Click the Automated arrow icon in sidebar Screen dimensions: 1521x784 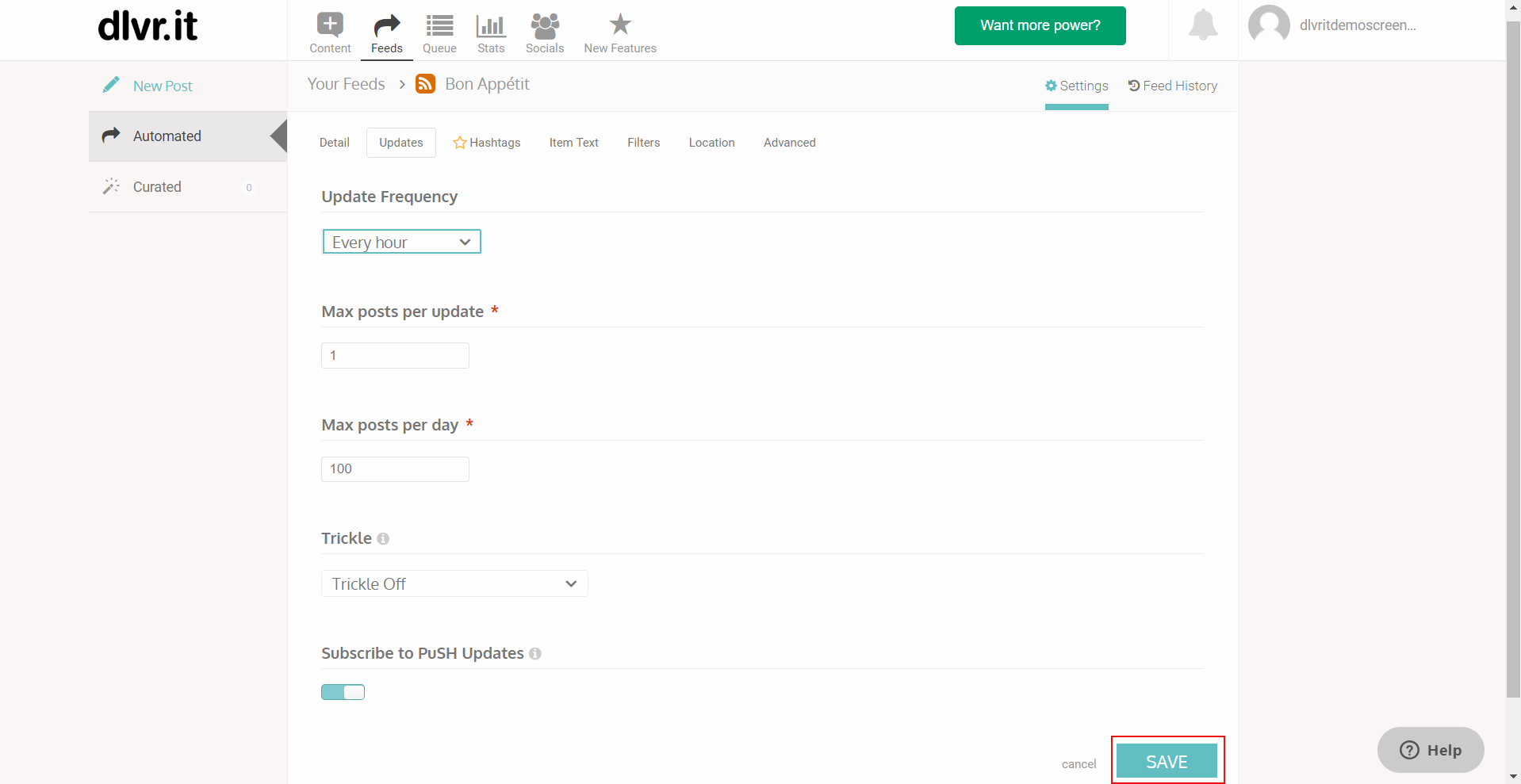click(x=111, y=136)
